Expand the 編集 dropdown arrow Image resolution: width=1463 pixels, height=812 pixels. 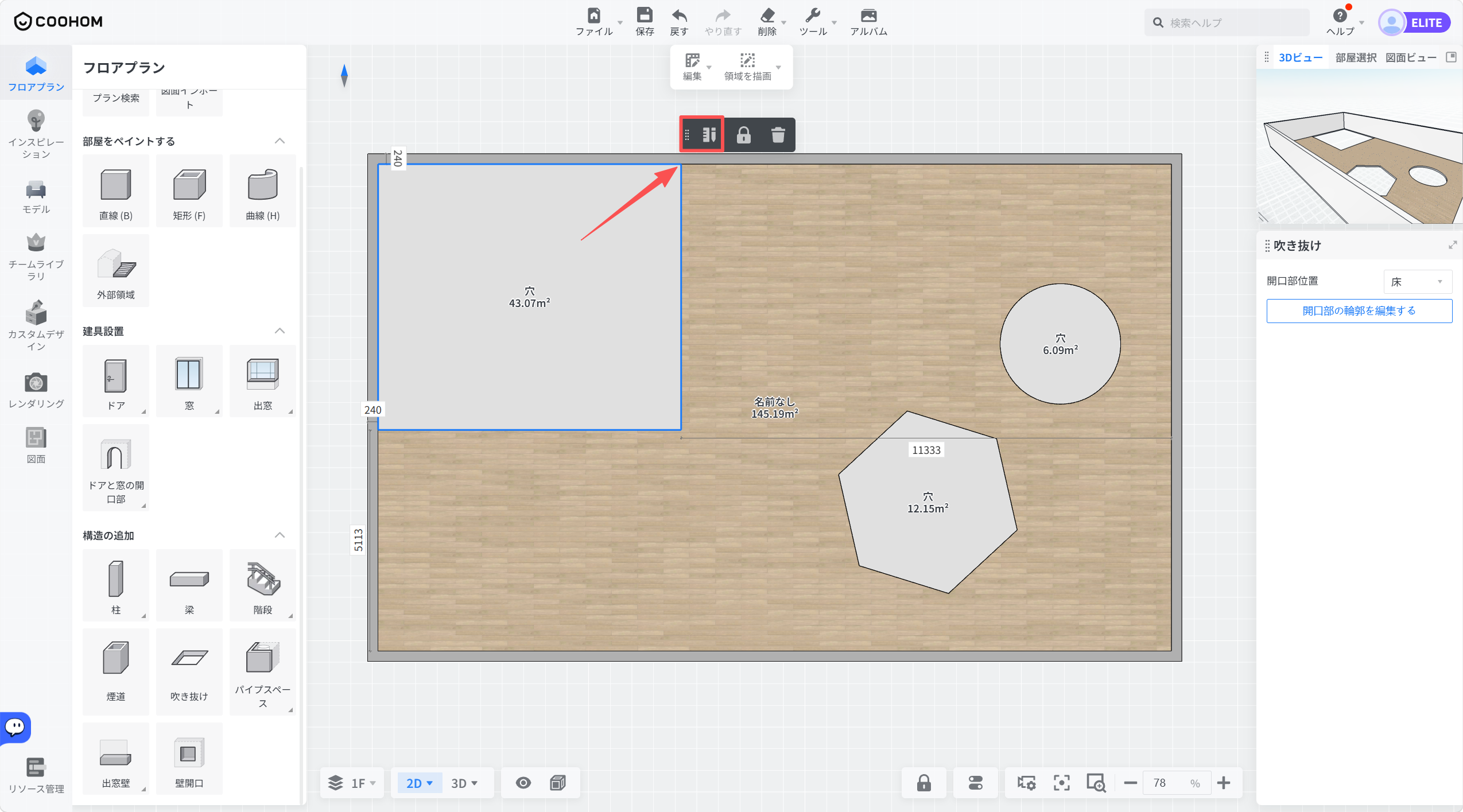[x=709, y=68]
